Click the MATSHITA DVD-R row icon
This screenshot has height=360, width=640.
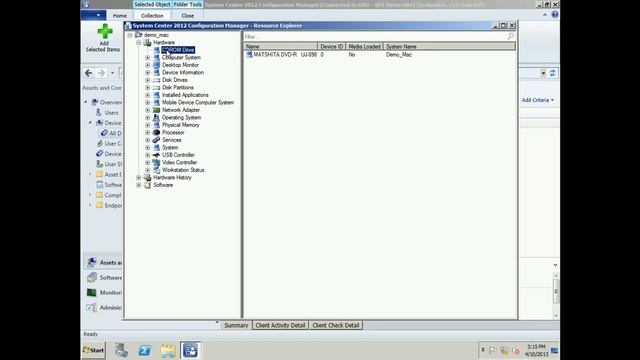click(x=249, y=54)
